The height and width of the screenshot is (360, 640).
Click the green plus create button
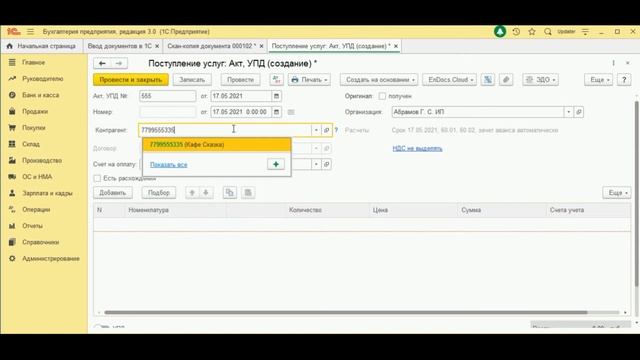point(276,164)
